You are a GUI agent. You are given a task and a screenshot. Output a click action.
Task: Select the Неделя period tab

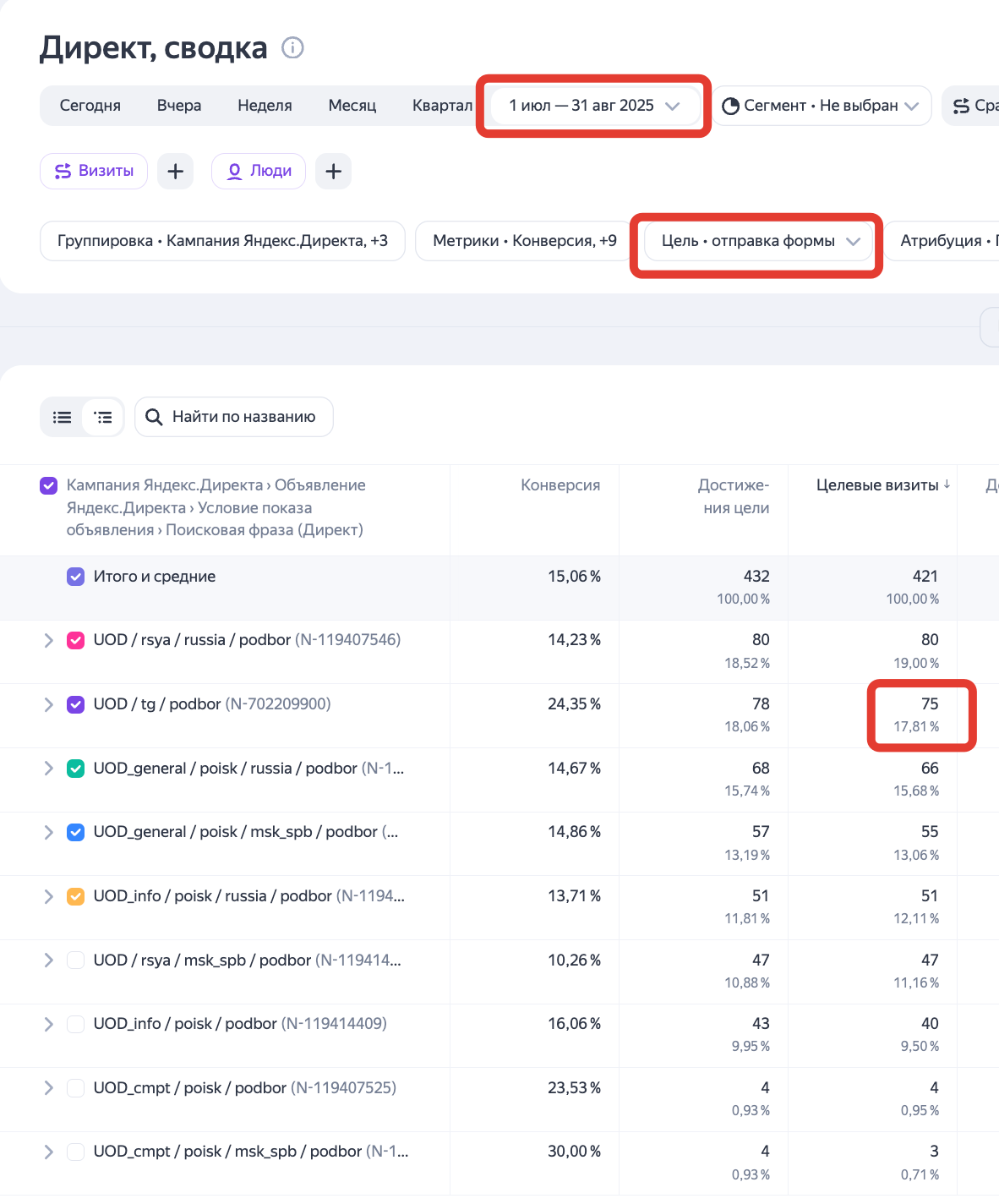tap(265, 106)
